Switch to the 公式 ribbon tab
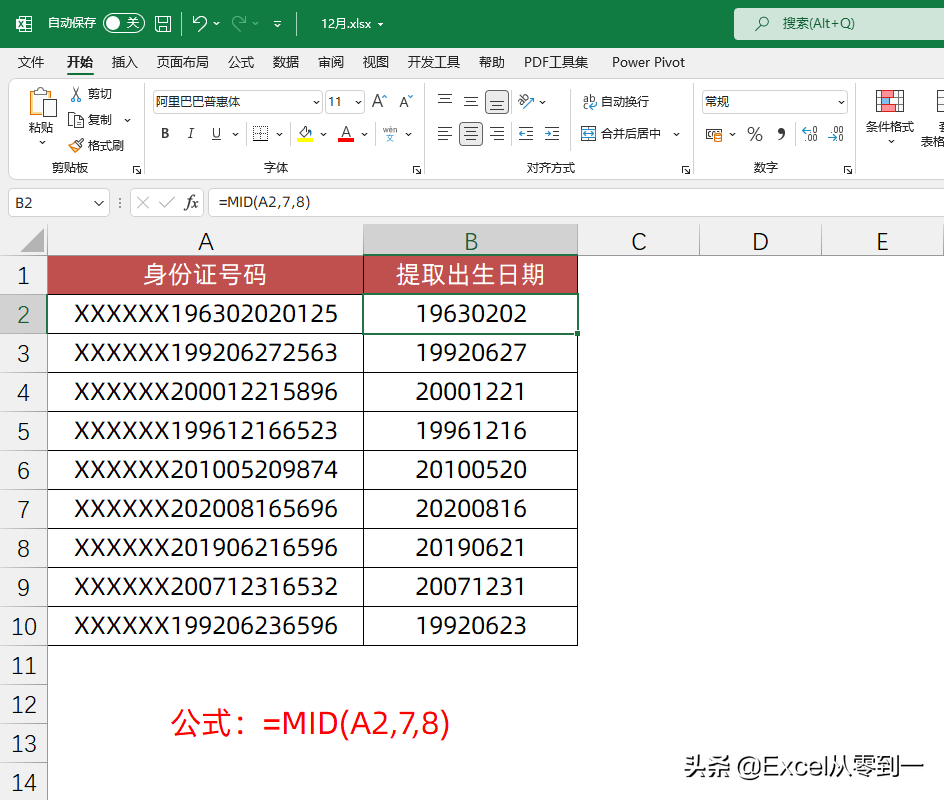This screenshot has height=800, width=944. pyautogui.click(x=240, y=62)
